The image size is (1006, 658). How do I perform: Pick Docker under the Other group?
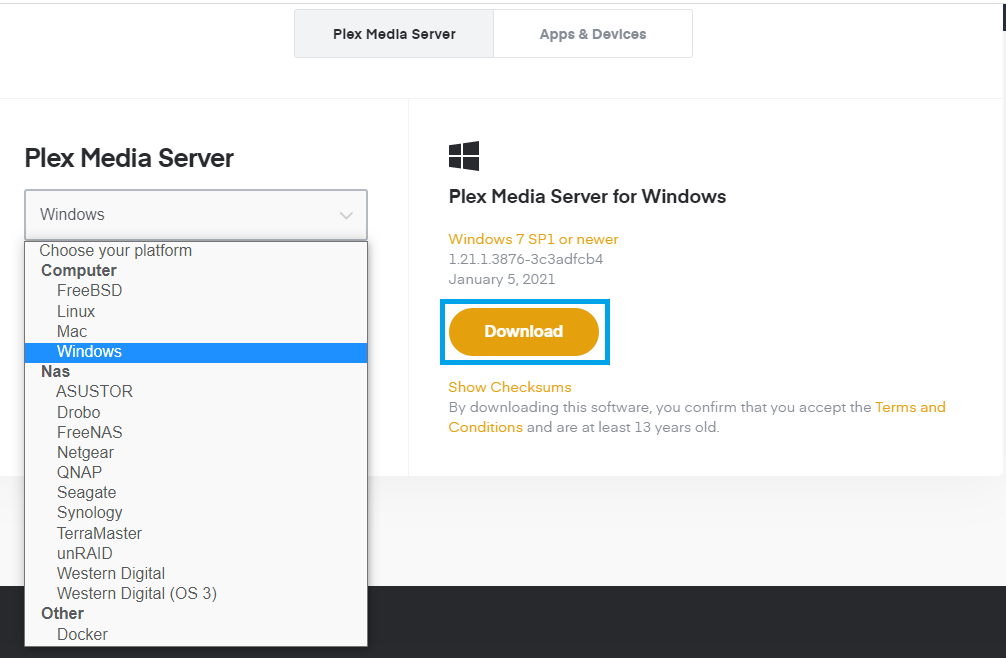pyautogui.click(x=196, y=634)
